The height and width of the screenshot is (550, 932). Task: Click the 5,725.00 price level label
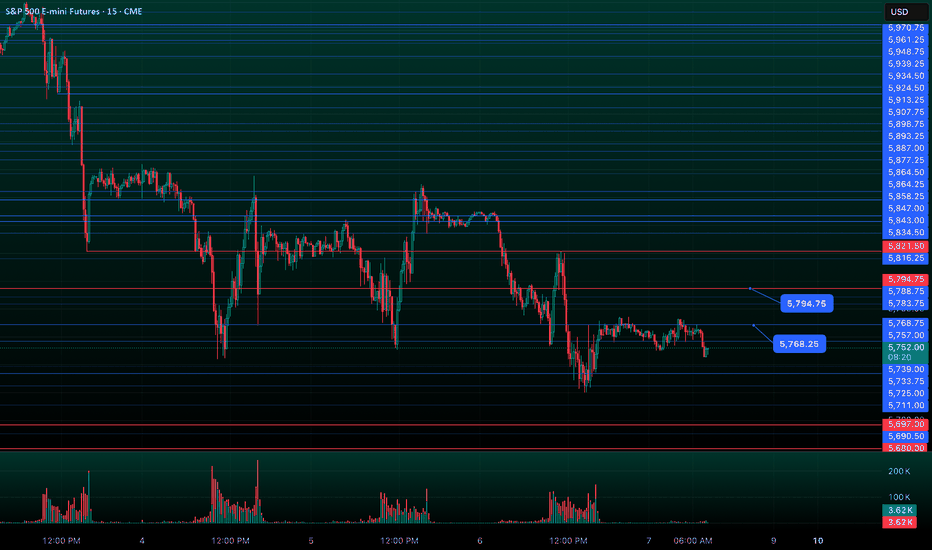(x=906, y=393)
